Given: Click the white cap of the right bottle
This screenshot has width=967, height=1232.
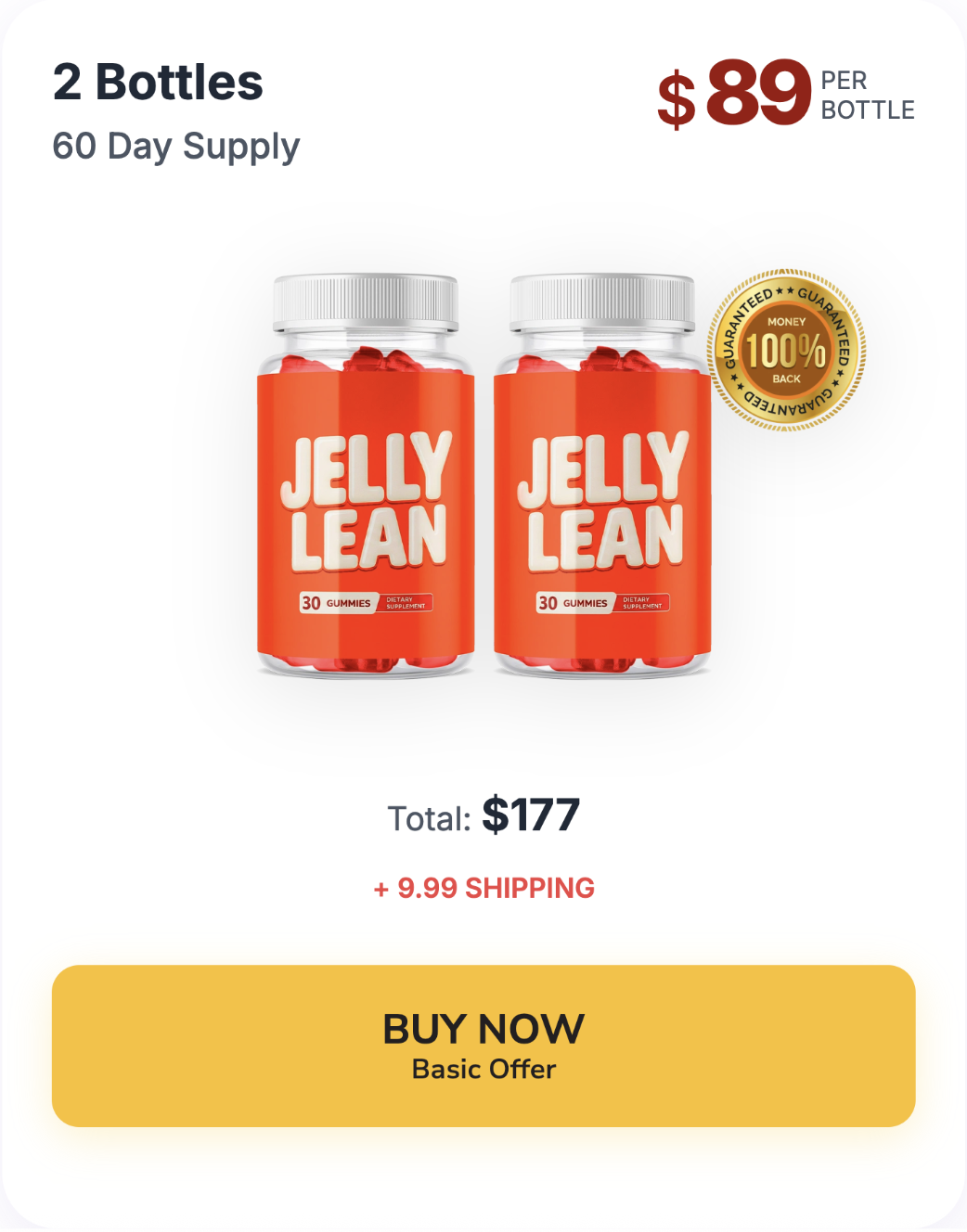Looking at the screenshot, I should coord(602,302).
